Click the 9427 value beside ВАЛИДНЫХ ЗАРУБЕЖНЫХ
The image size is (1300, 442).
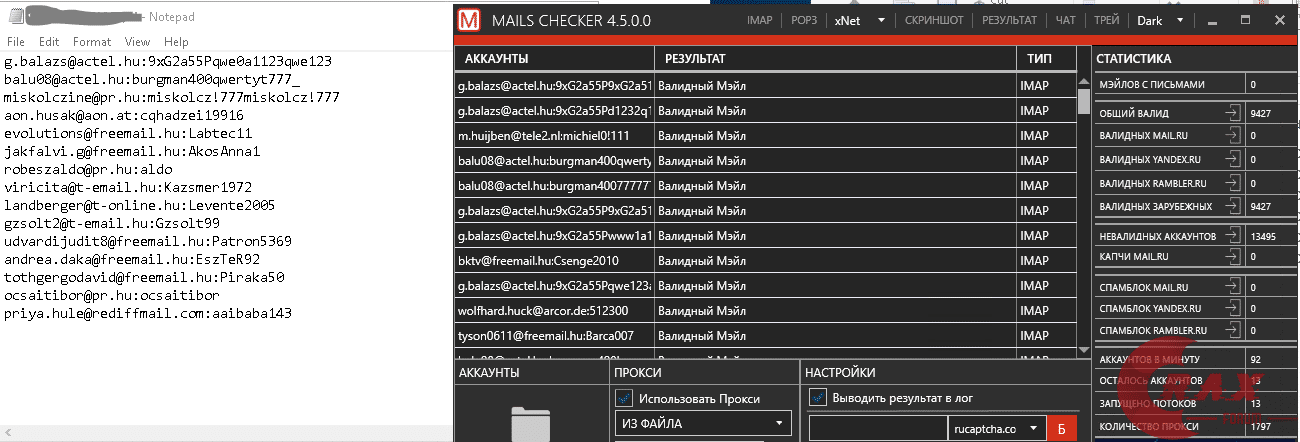pyautogui.click(x=1260, y=206)
